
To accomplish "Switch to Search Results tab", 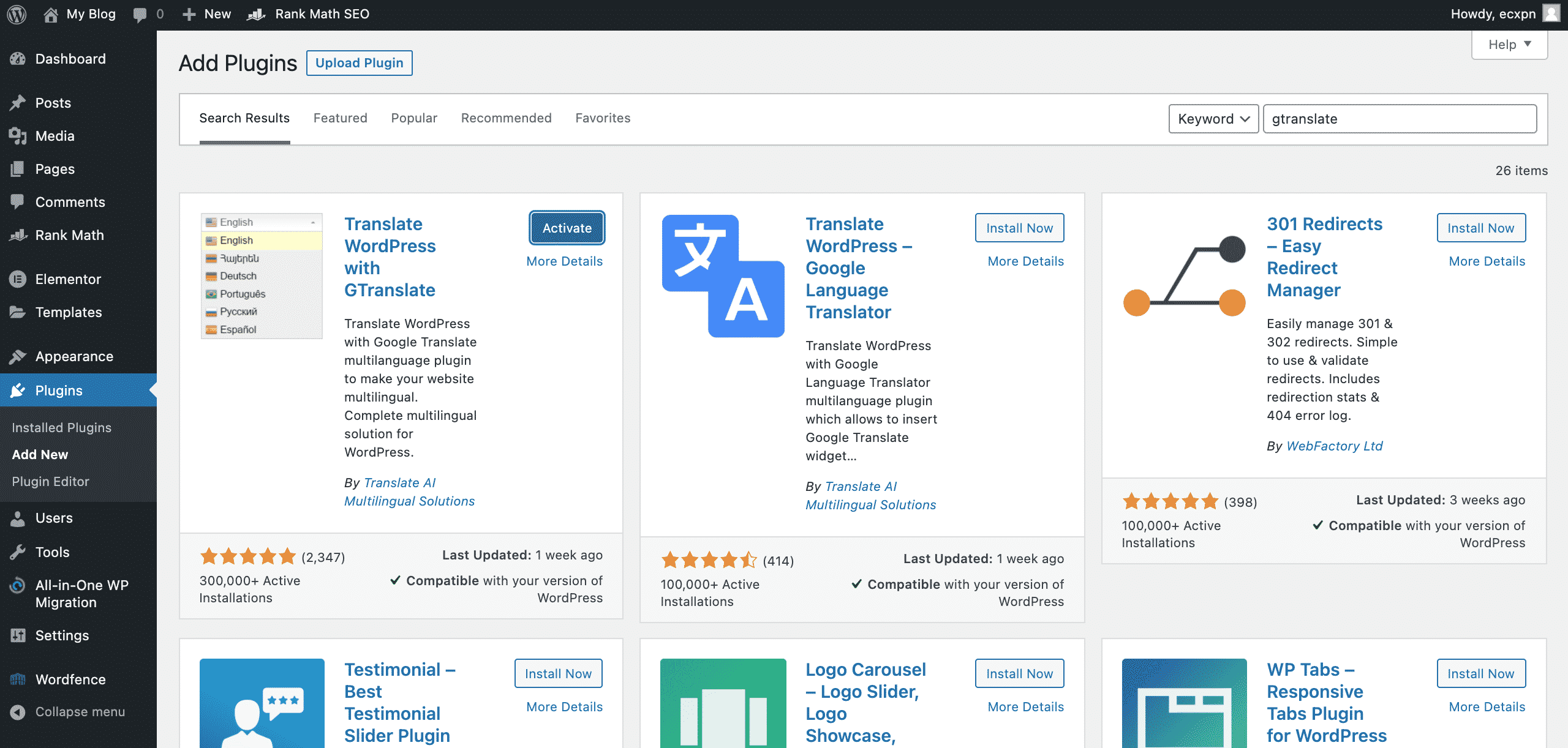I will pyautogui.click(x=244, y=118).
